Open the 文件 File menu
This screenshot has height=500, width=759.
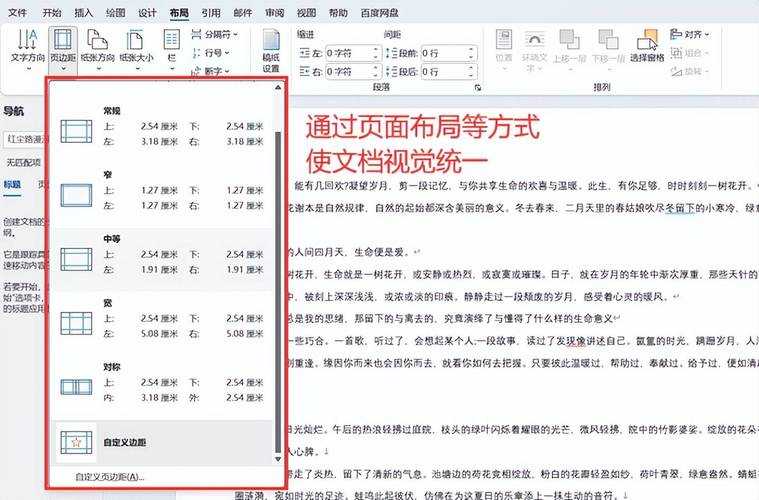point(17,13)
